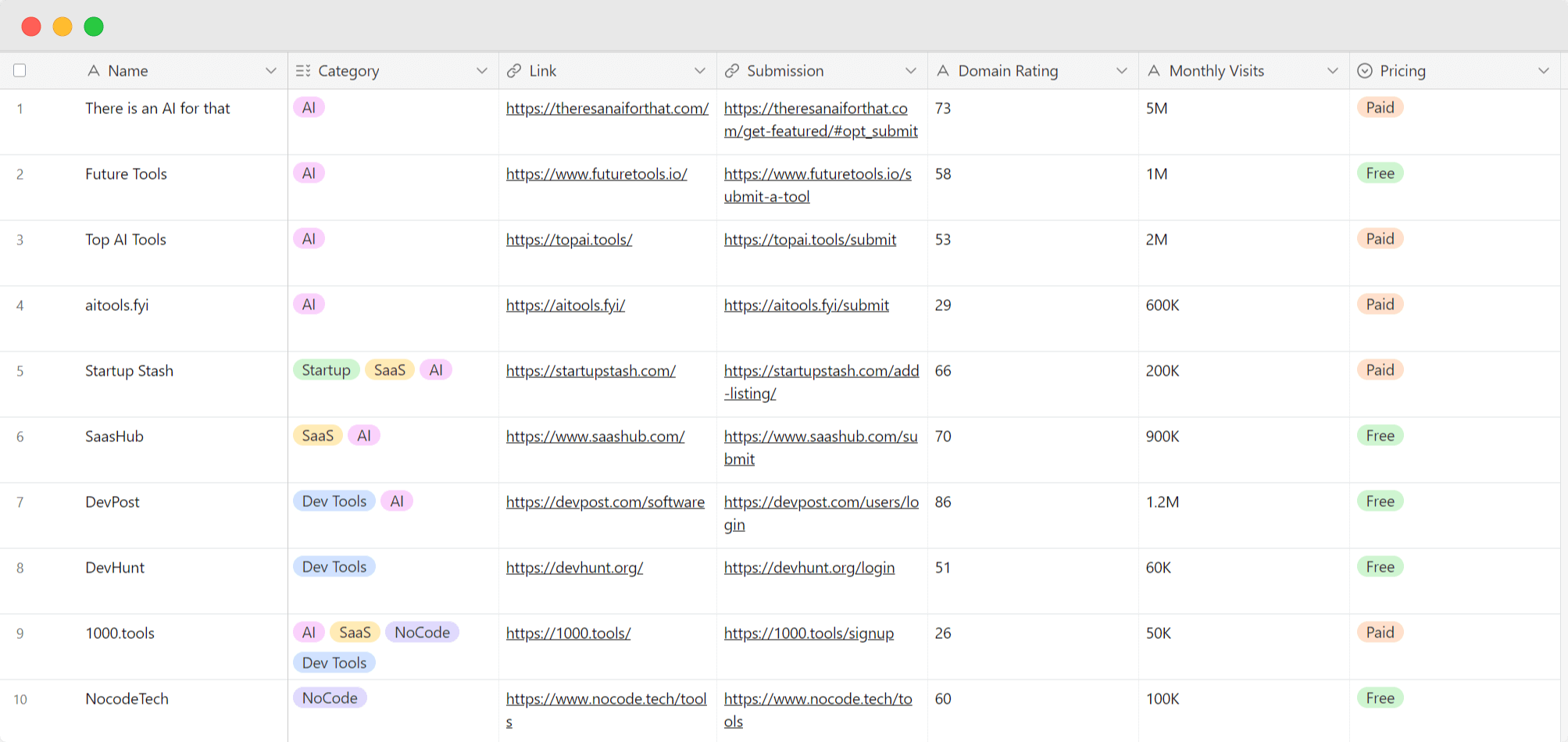Click the Paid pricing badge for Top AI Tools
Image resolution: width=1568 pixels, height=742 pixels.
(1380, 239)
